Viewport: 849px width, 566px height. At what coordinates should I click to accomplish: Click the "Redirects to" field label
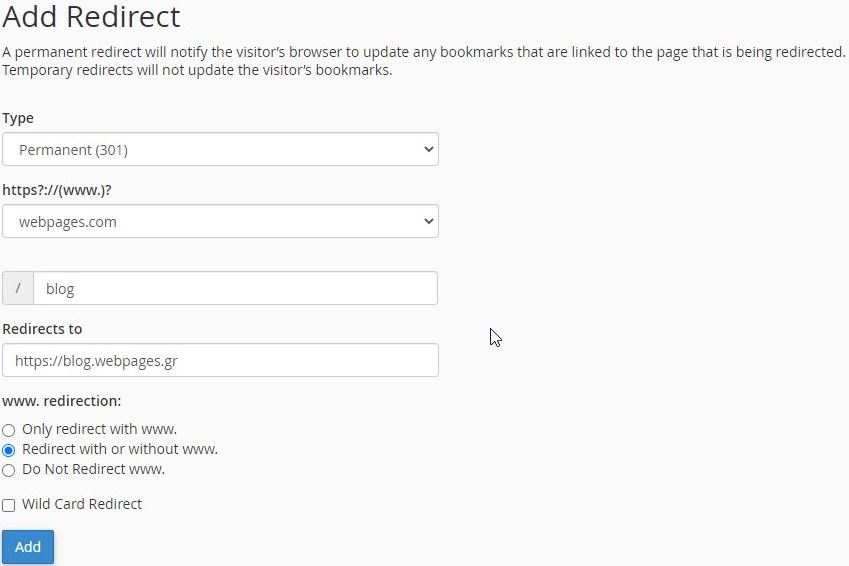tap(42, 329)
